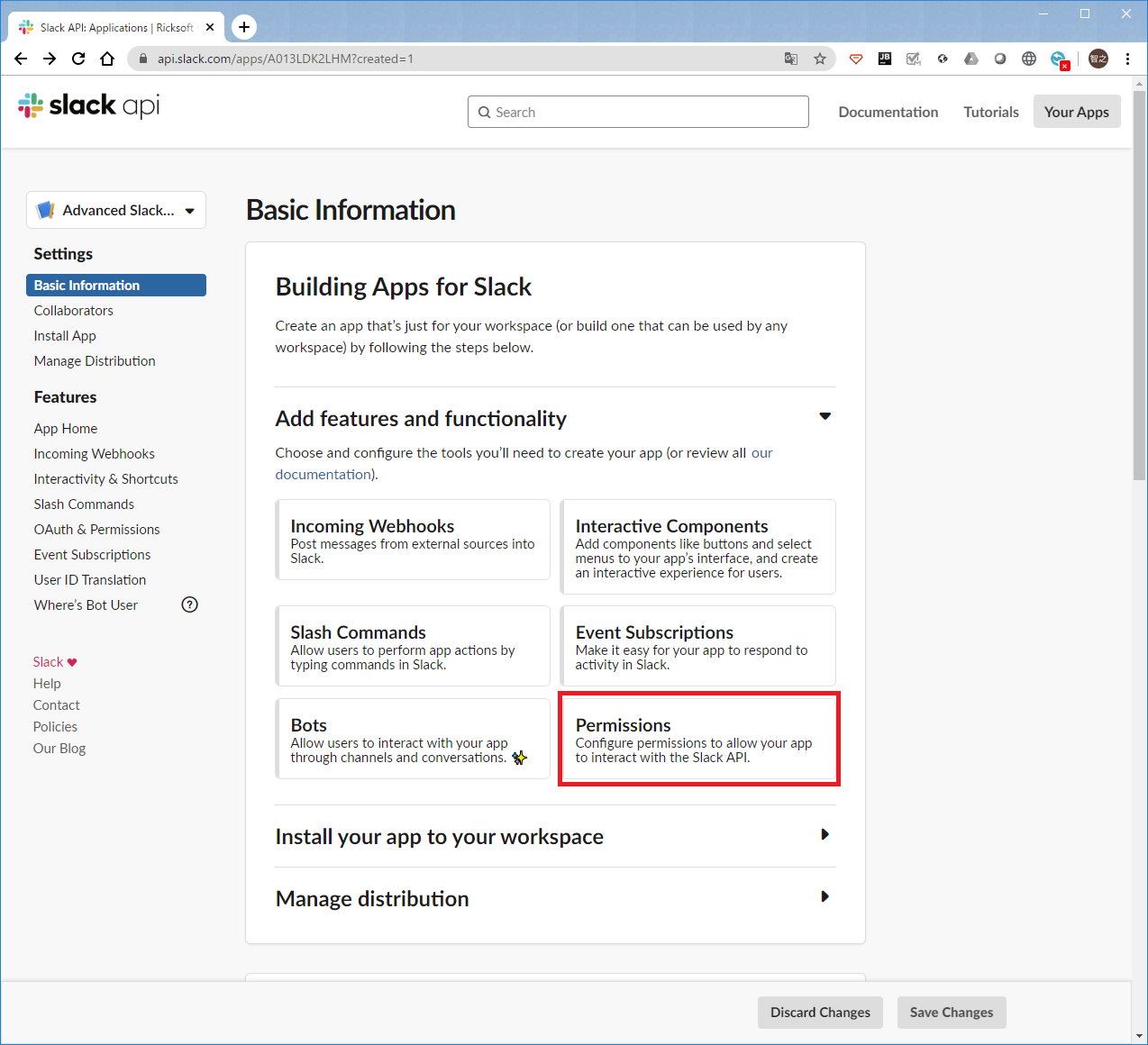
Task: Open the JetBrains extension
Action: [x=885, y=59]
